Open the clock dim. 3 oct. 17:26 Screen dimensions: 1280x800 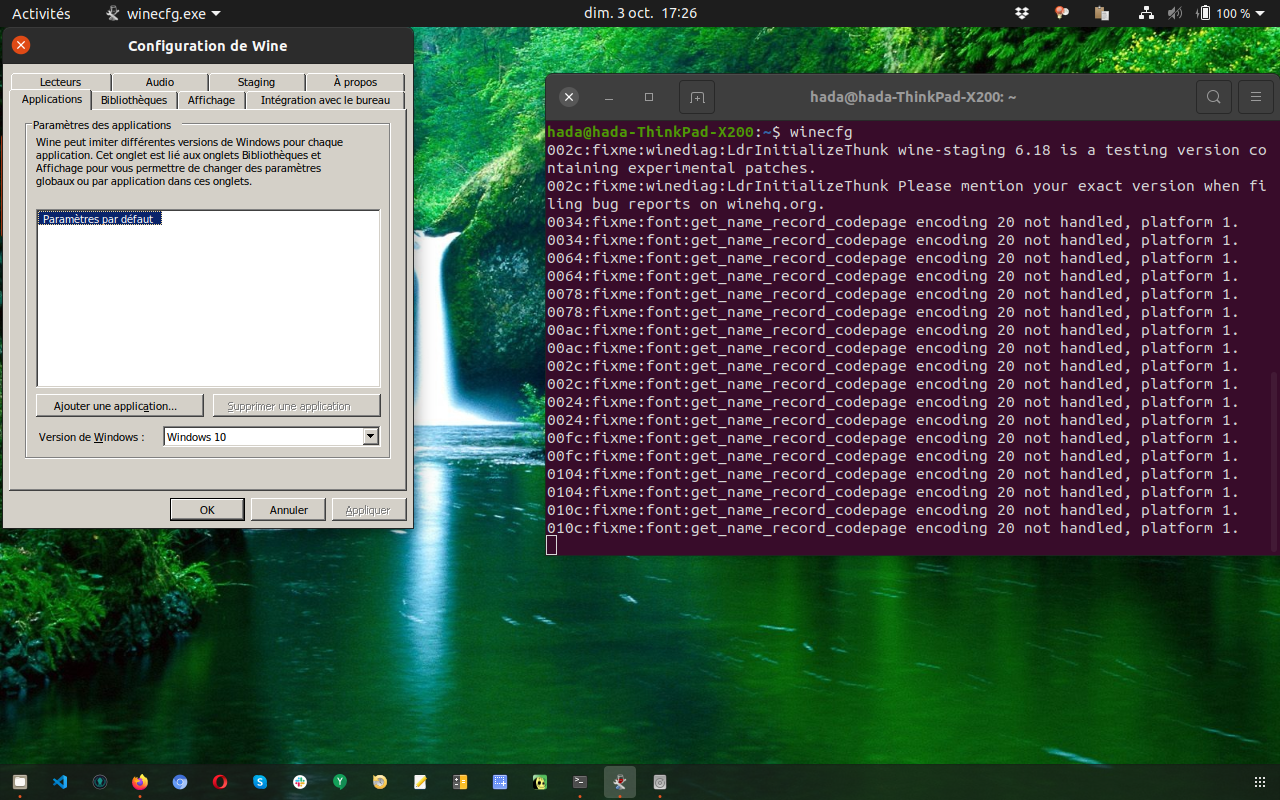point(640,13)
